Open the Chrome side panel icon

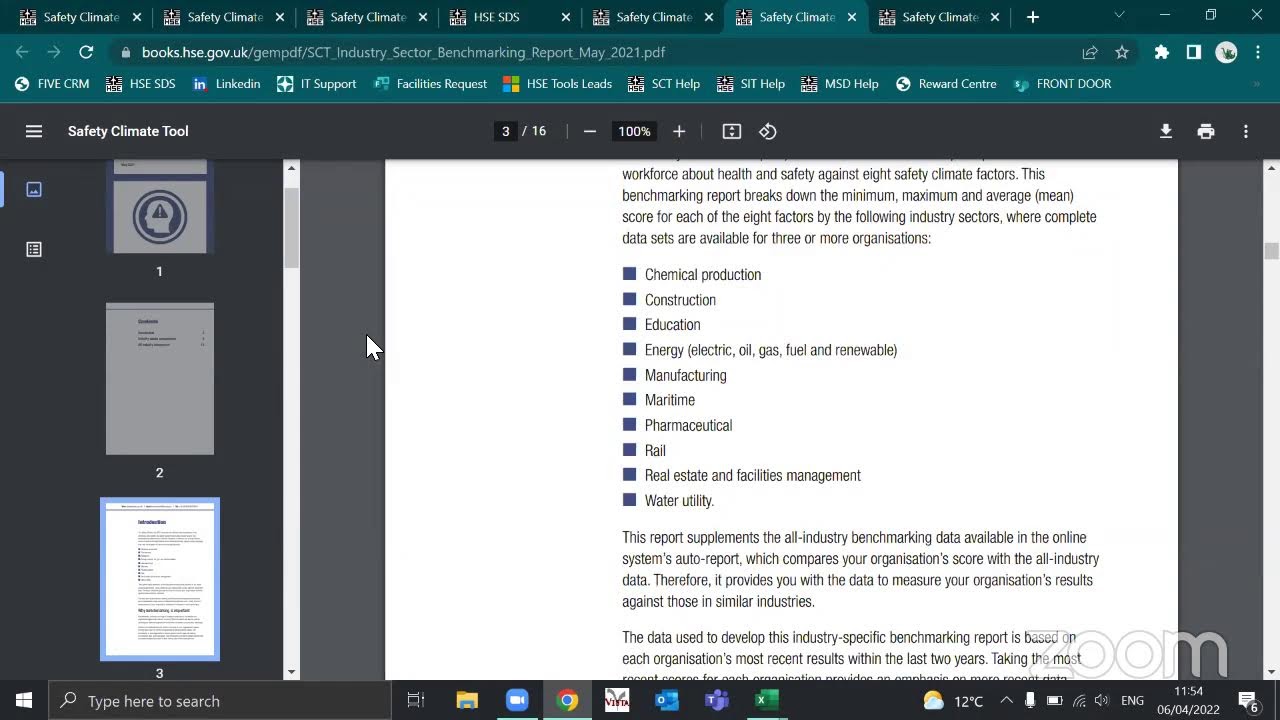click(x=1194, y=52)
